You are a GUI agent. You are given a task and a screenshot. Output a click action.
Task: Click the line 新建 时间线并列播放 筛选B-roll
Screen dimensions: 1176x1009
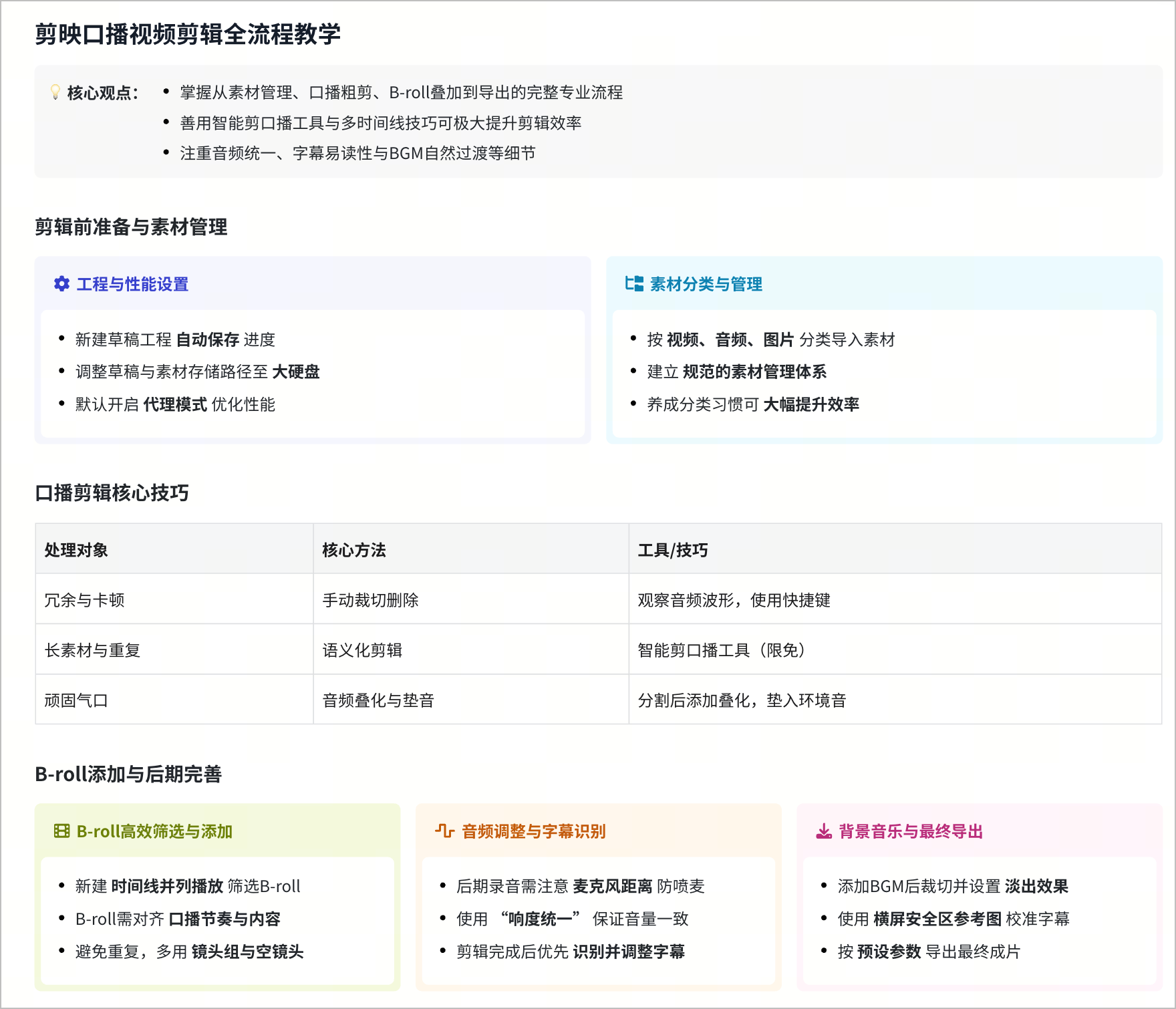point(188,886)
